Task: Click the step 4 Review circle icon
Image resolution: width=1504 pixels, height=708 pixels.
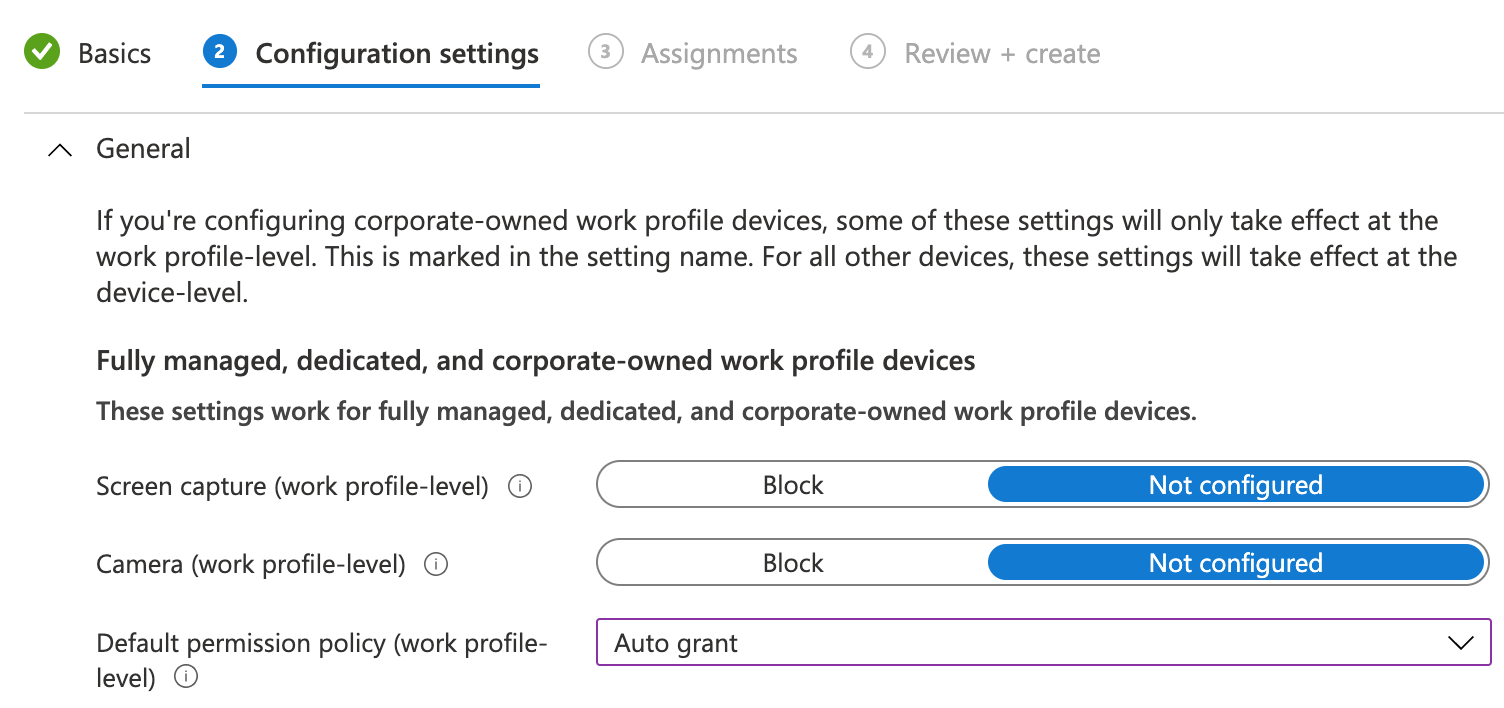Action: coord(868,52)
